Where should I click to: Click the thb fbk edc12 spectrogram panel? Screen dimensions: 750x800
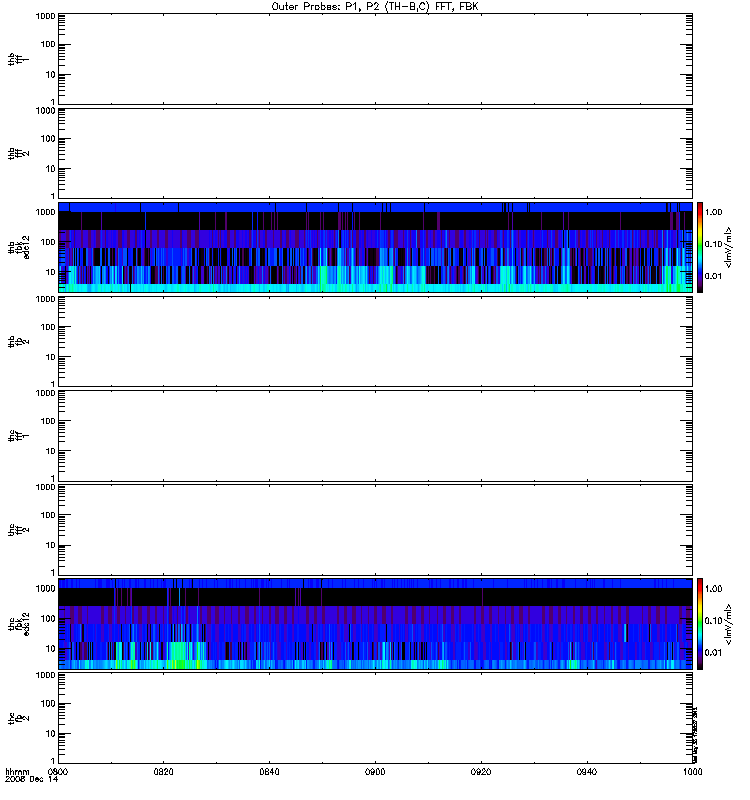point(375,247)
